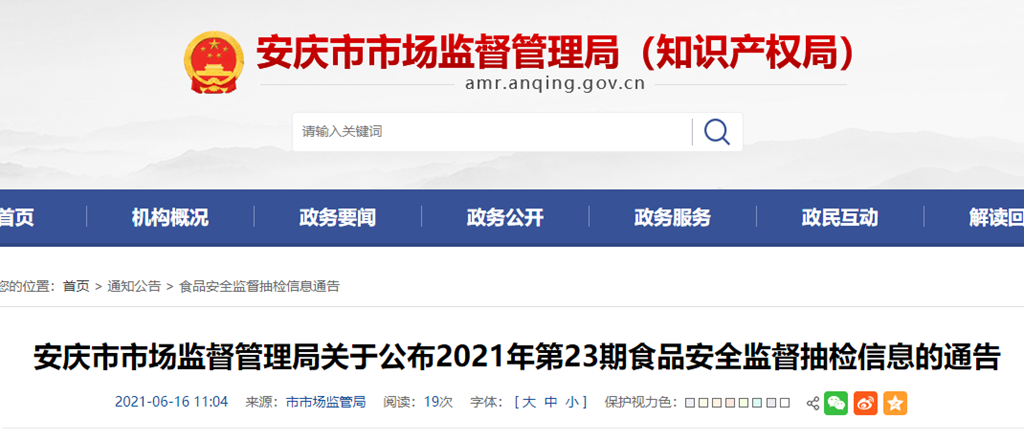The height and width of the screenshot is (441, 1024).
Task: Click the magnifier search icon
Action: (x=716, y=132)
